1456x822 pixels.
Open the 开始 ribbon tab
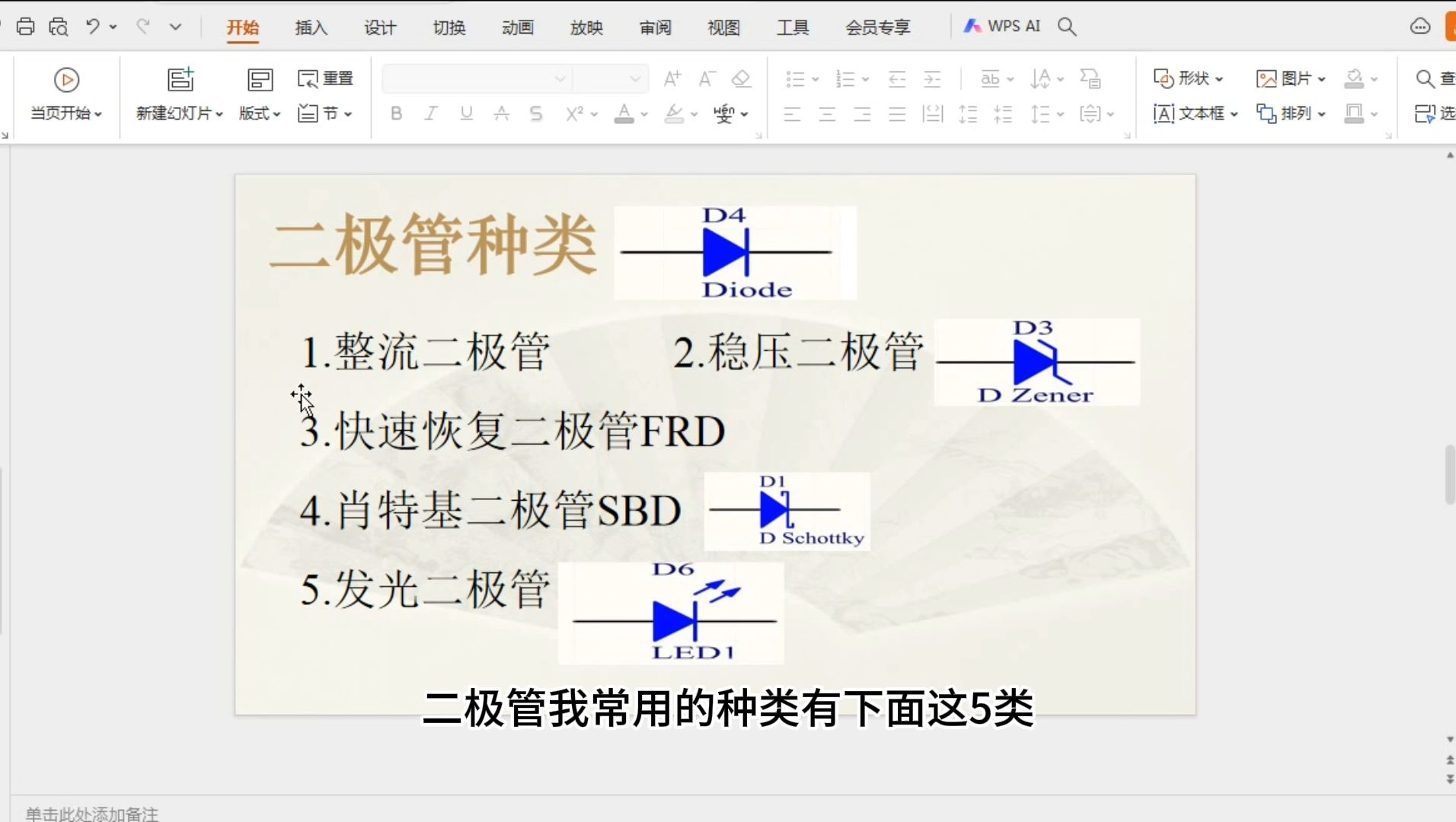243,27
